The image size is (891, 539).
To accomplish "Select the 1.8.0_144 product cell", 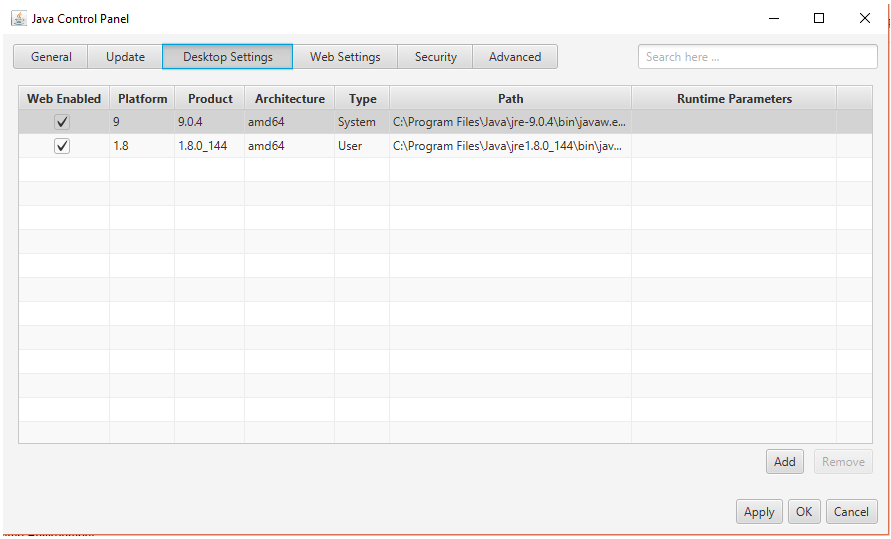I will coord(210,146).
